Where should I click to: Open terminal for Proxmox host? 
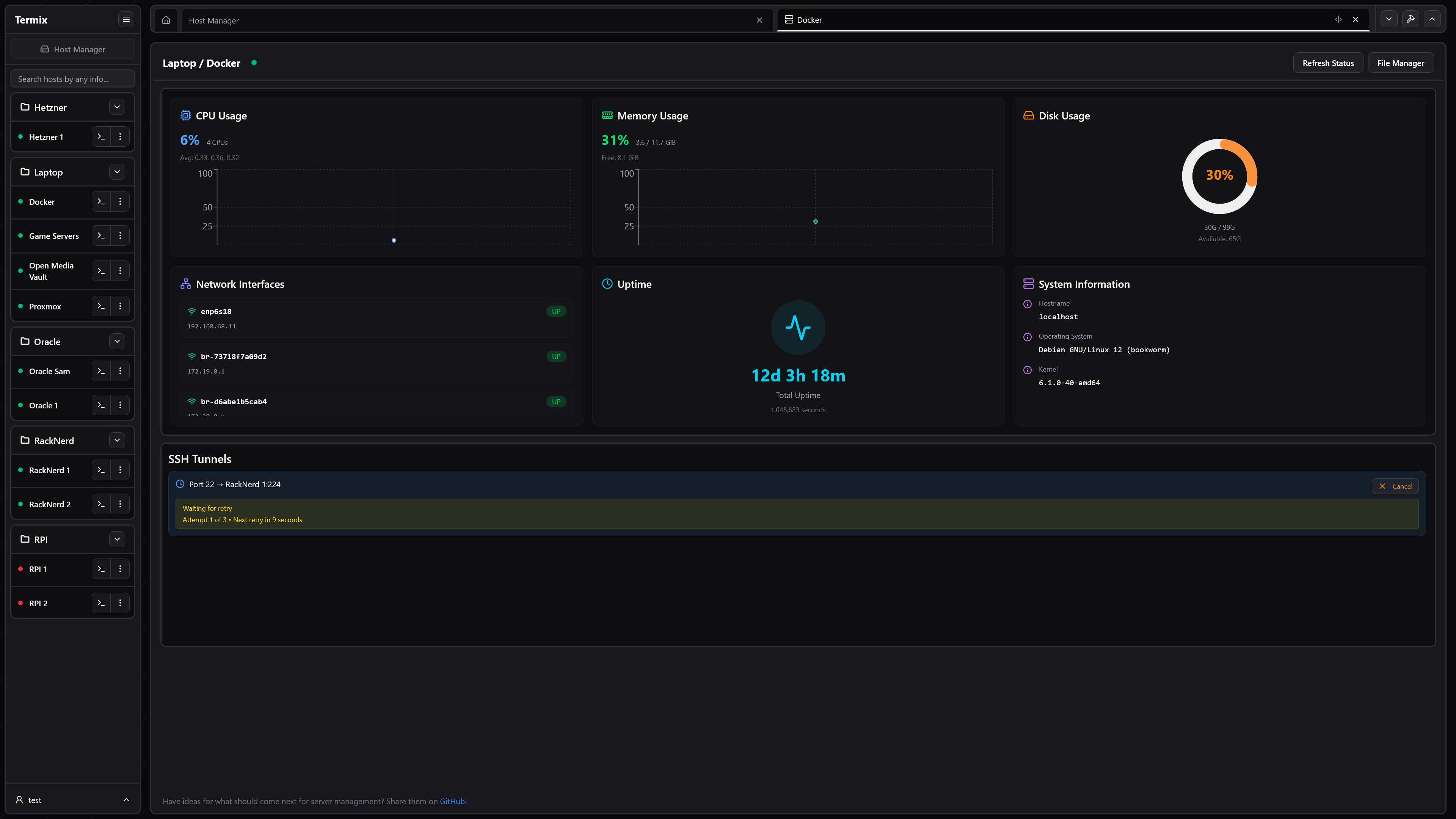tap(101, 306)
